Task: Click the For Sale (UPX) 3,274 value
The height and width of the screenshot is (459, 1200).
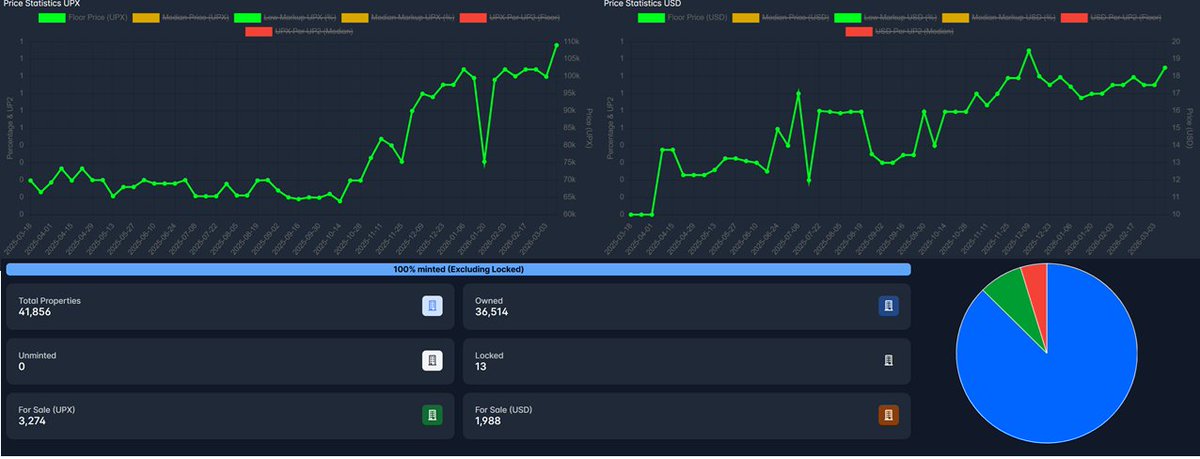Action: click(x=32, y=421)
